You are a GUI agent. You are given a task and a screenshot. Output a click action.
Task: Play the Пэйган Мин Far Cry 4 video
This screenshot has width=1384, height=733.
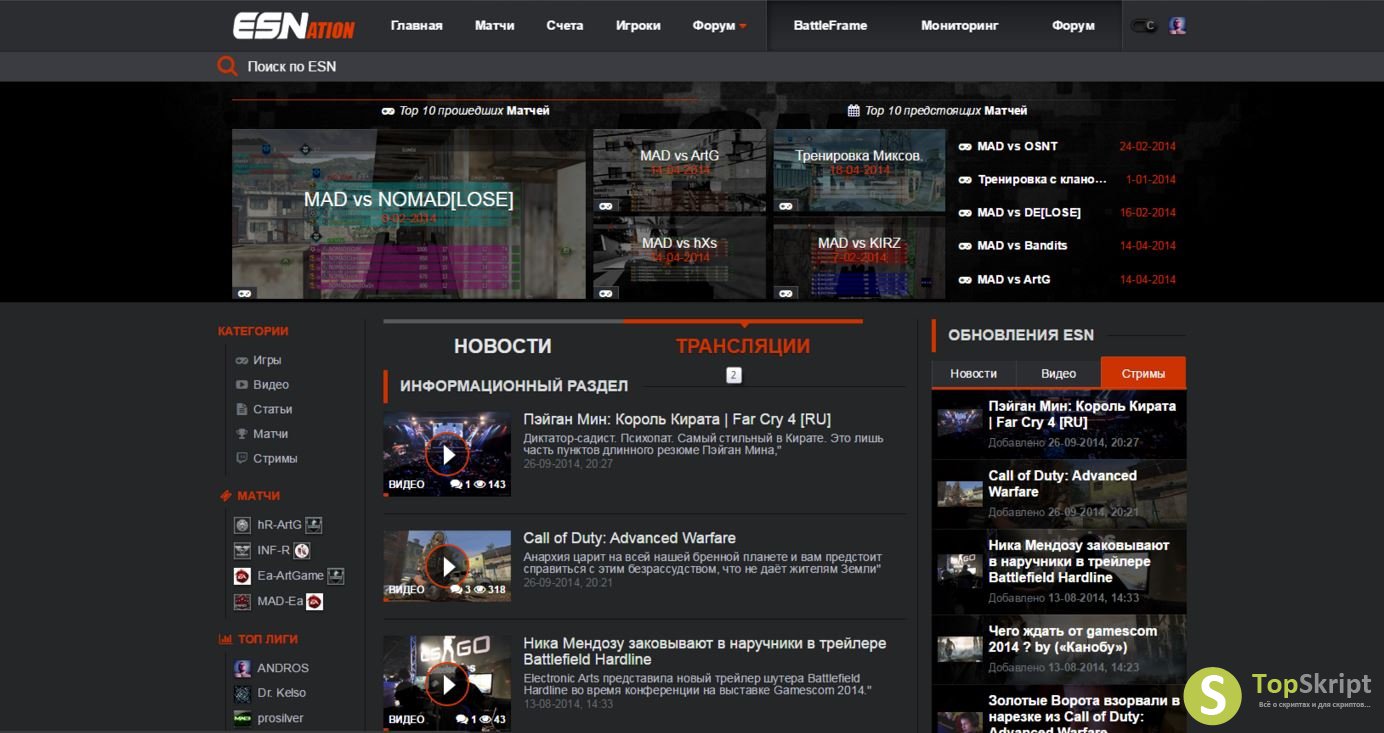[x=447, y=455]
